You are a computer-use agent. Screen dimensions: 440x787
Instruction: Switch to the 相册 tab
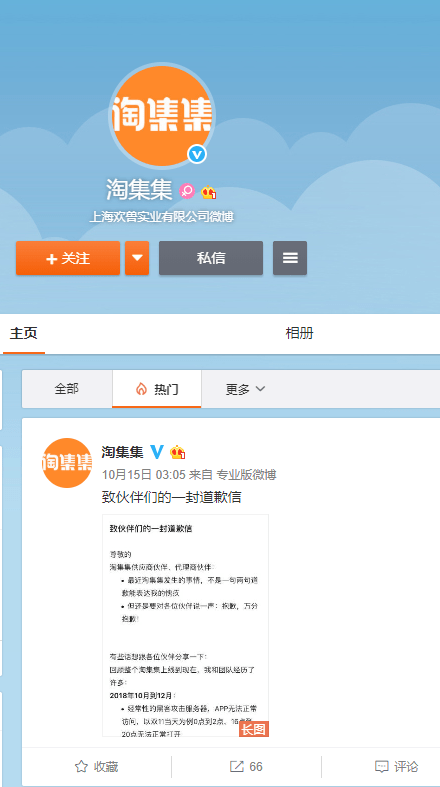click(300, 333)
